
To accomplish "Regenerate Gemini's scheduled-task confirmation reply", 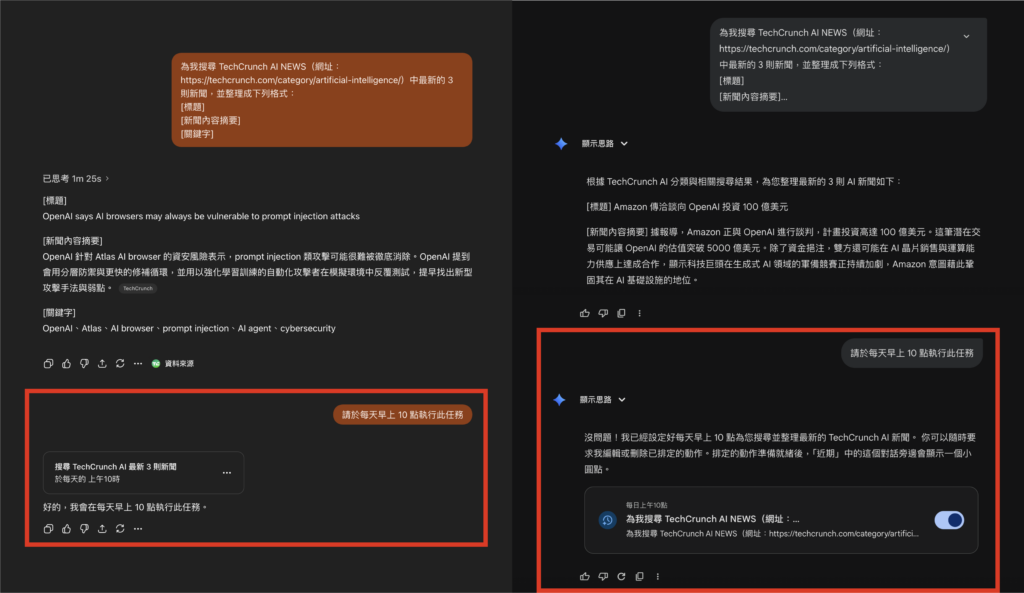I will click(621, 576).
